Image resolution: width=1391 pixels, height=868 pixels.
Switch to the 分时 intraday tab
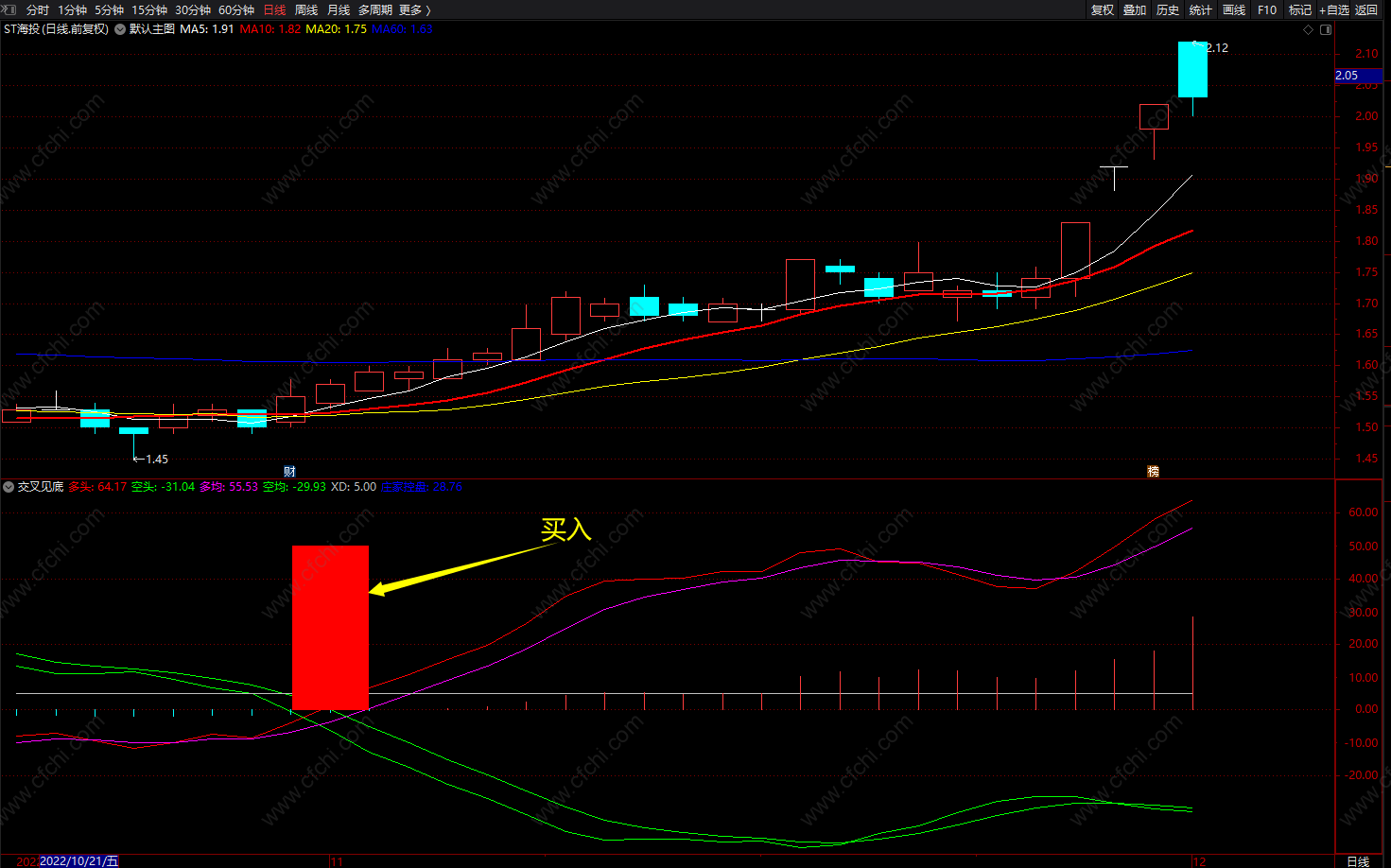pyautogui.click(x=38, y=9)
